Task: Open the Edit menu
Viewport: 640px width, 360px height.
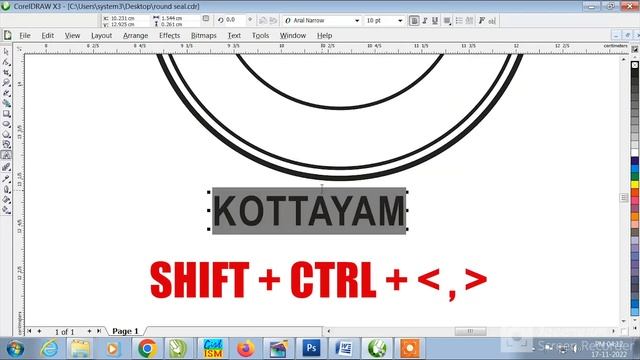Action: [x=47, y=36]
